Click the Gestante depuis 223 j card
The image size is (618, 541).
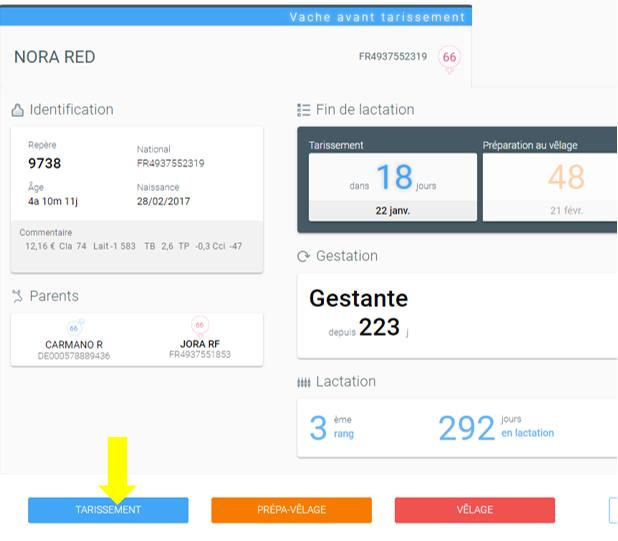457,316
